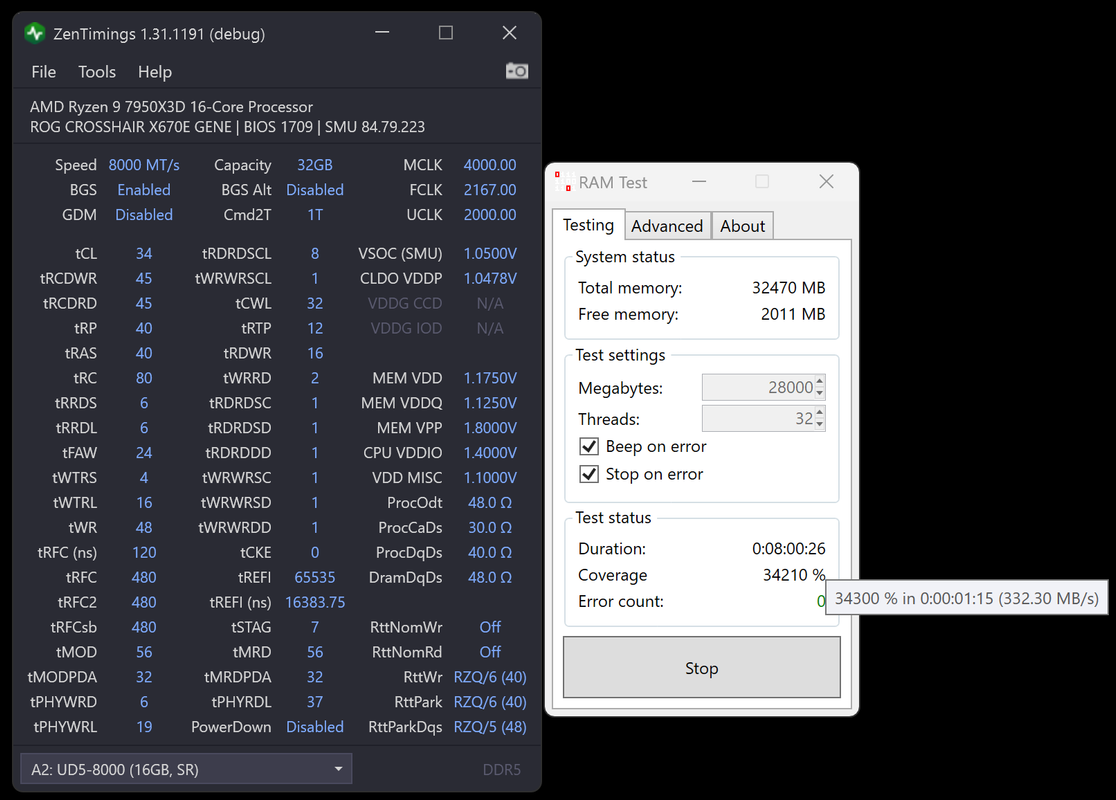The width and height of the screenshot is (1116, 800).
Task: Click the Total memory value 32470 MB
Action: click(789, 288)
